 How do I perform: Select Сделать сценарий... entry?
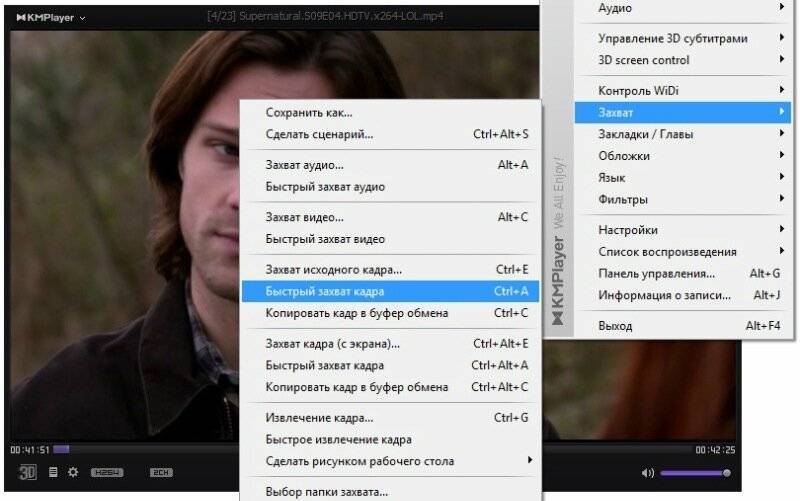click(x=391, y=134)
